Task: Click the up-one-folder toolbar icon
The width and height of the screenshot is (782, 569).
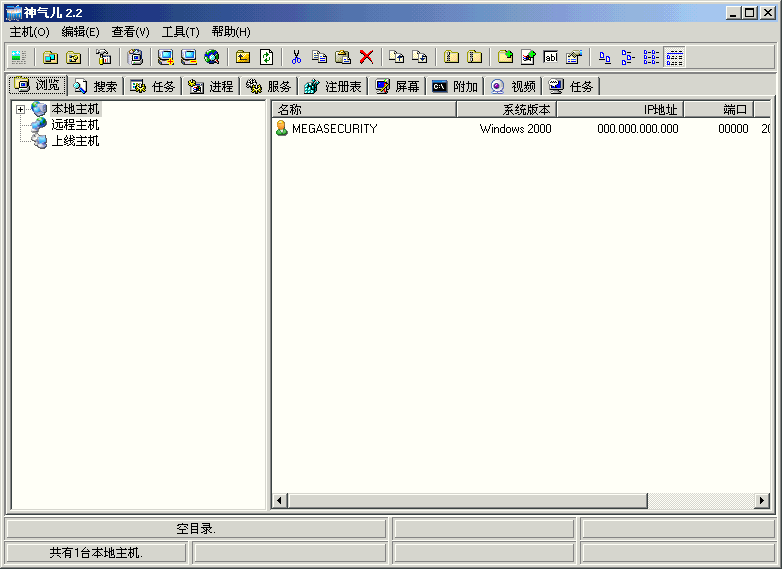Action: pos(243,58)
